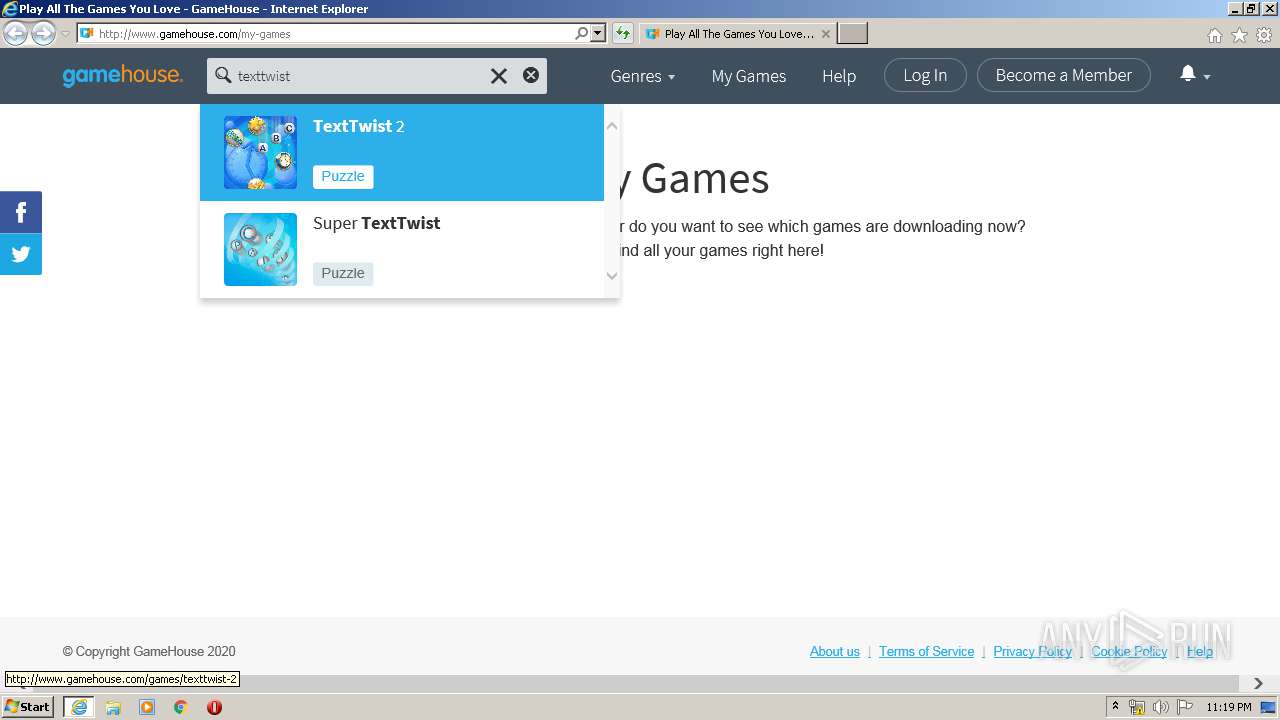Screen dimensions: 1280x720
Task: Clear the search text with the X icon
Action: click(x=499, y=76)
